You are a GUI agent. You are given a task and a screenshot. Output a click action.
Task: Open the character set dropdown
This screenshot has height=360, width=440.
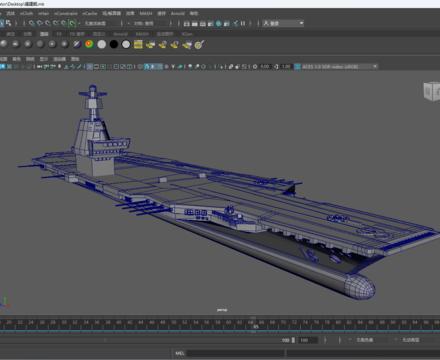[365, 340]
